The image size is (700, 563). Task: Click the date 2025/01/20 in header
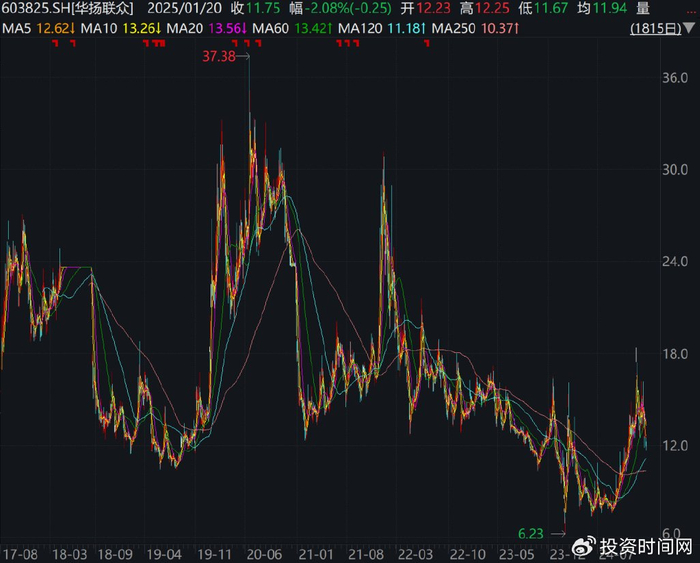point(184,8)
